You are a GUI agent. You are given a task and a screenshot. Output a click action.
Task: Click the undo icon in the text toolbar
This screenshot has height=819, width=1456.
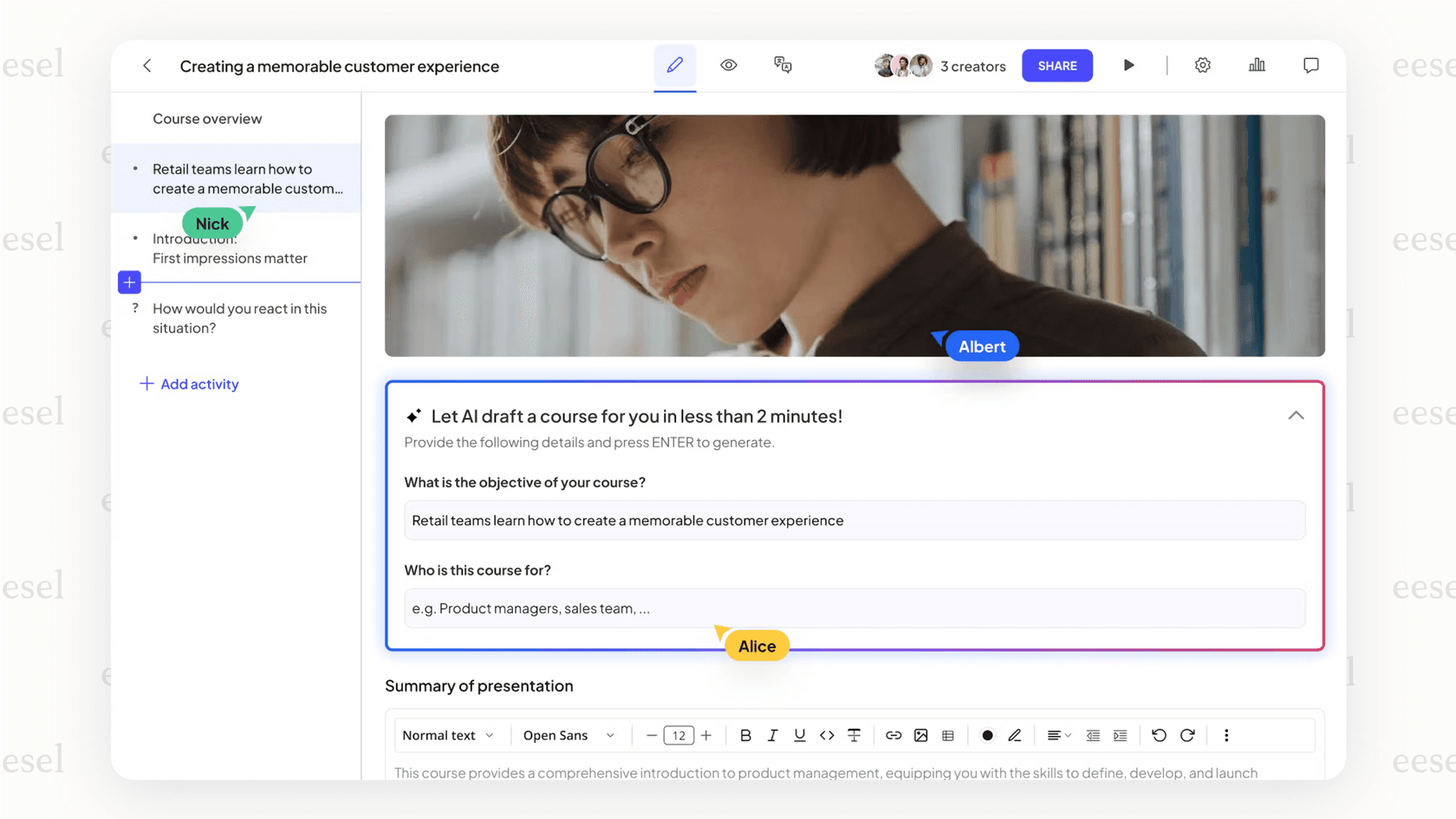[1160, 735]
